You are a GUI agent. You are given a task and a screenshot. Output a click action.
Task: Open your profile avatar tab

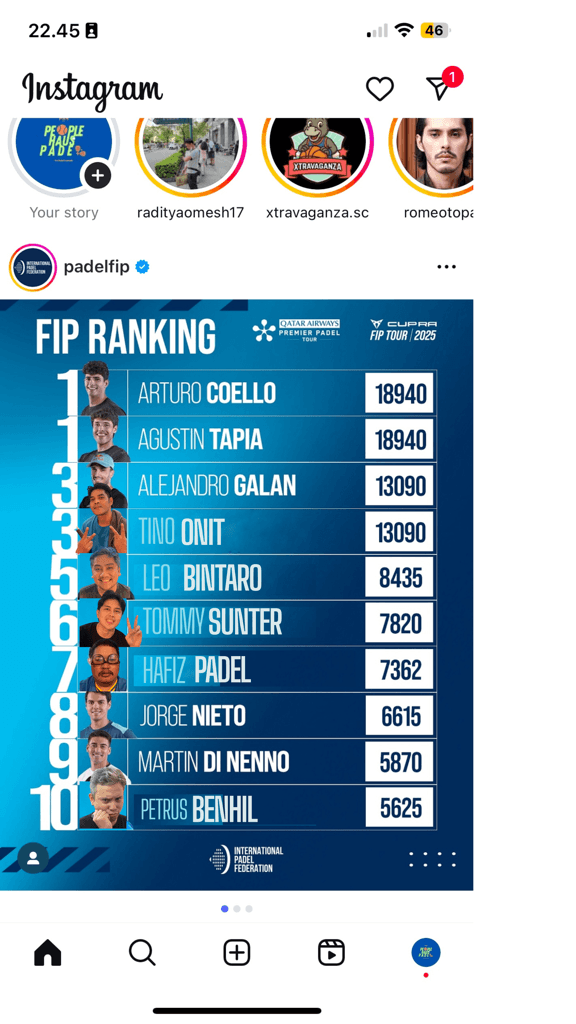(x=426, y=953)
